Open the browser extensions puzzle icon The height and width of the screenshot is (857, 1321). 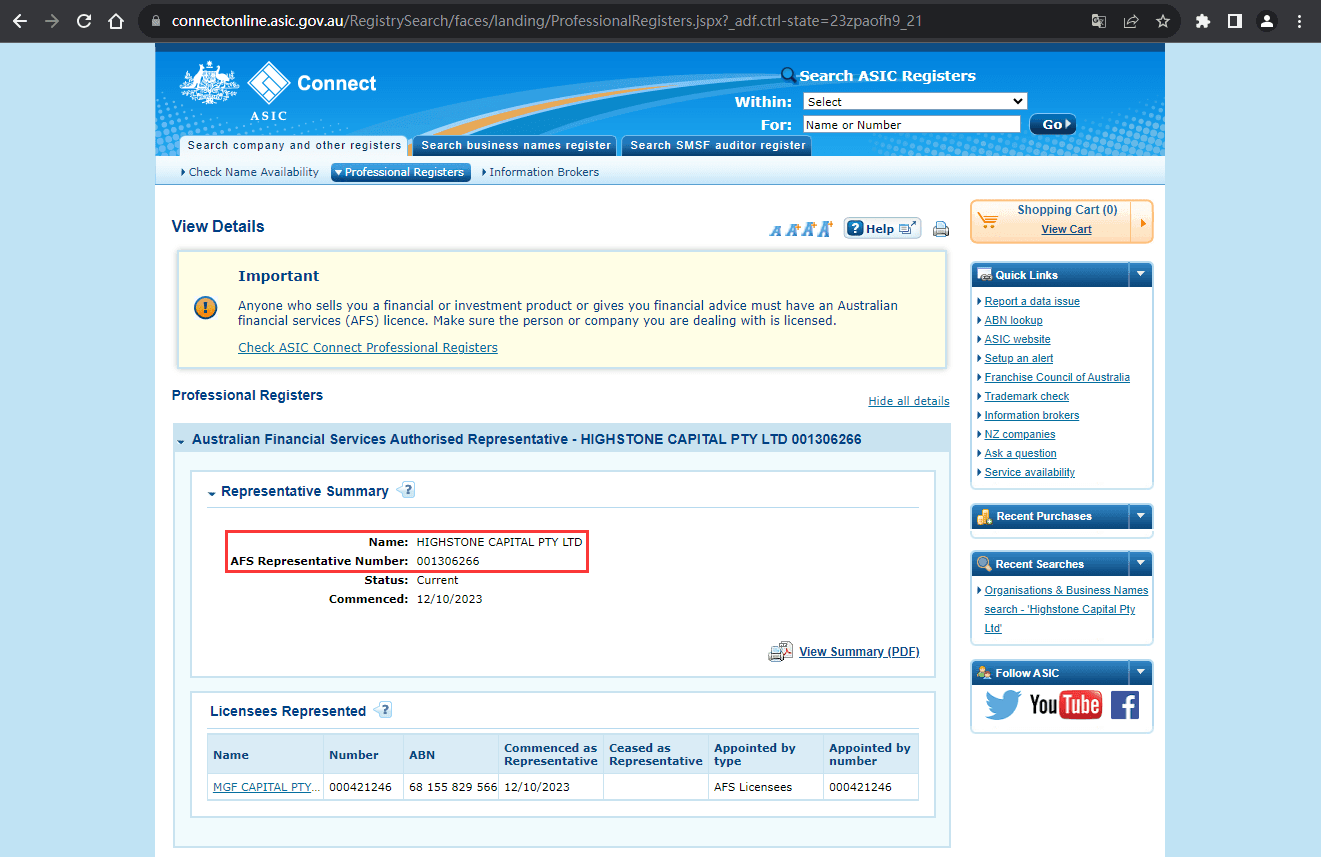[1203, 21]
